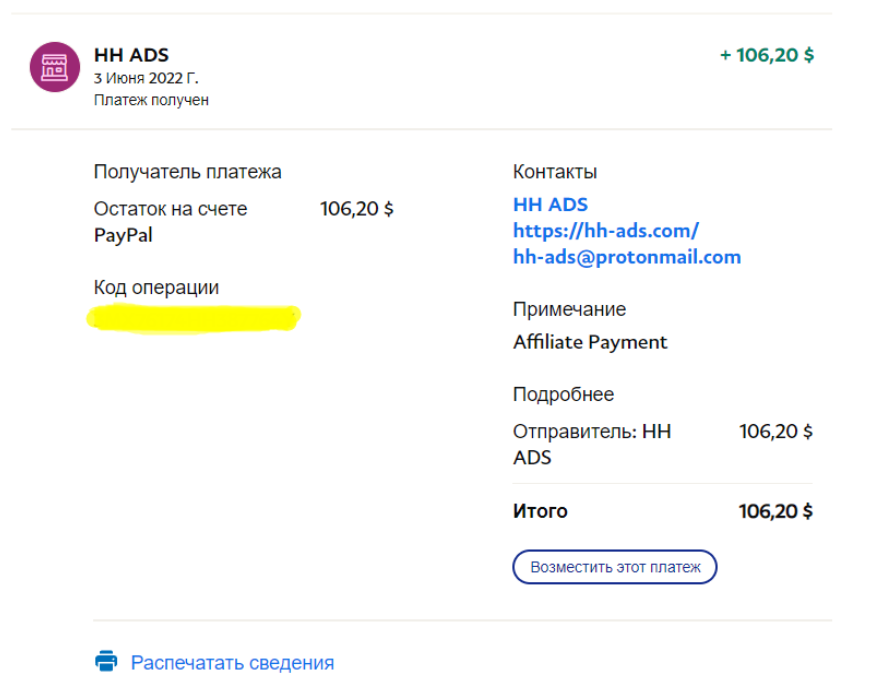The image size is (887, 692).
Task: Click the bold total amount next to Итого
Action: pyautogui.click(x=776, y=511)
